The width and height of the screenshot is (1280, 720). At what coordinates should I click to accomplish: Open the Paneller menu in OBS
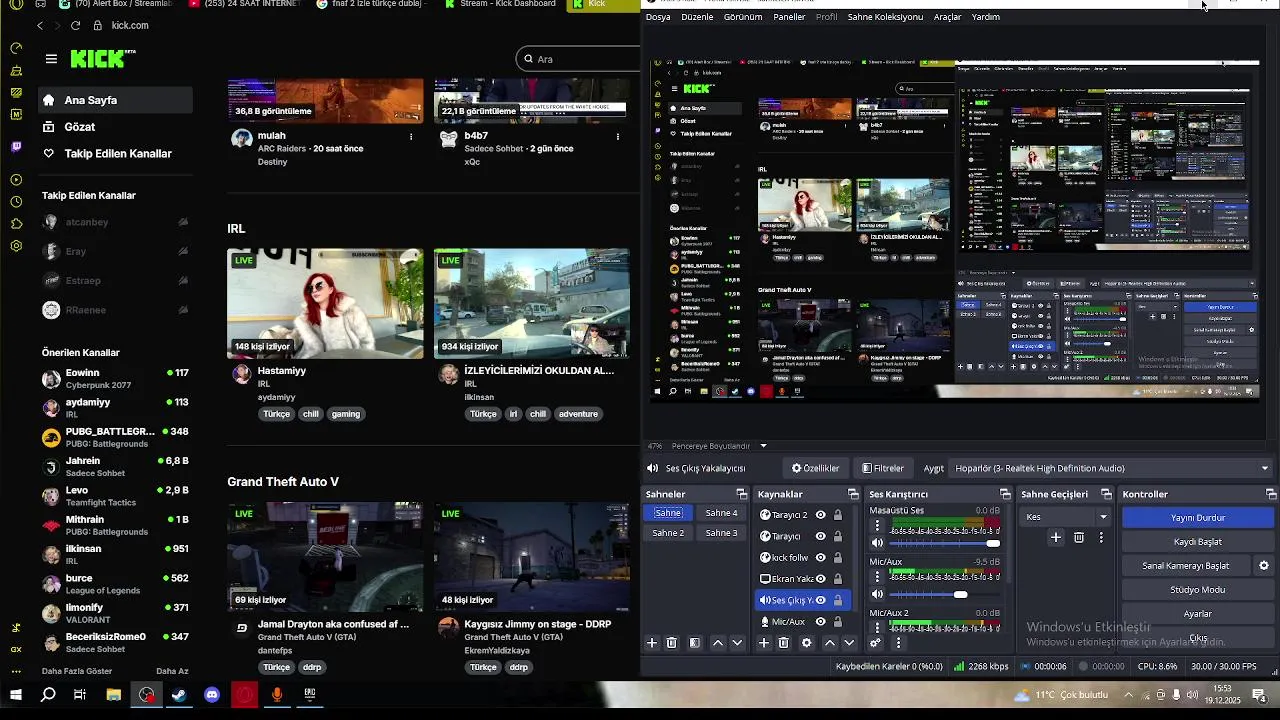pos(789,17)
